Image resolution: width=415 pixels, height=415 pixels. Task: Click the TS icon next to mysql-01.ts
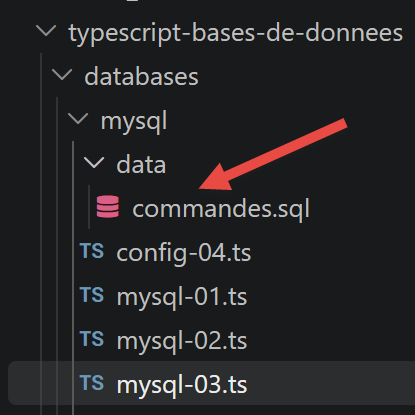point(92,295)
